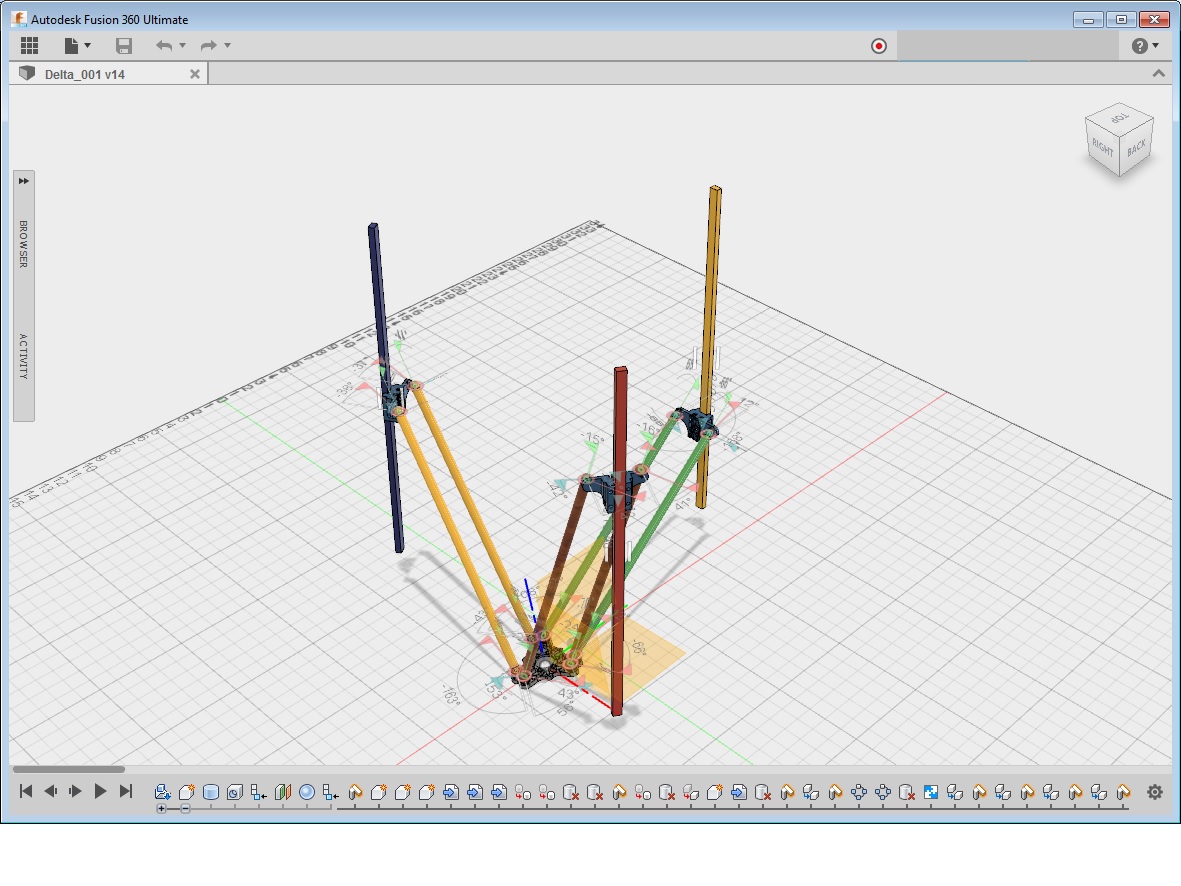Jump to the end of the timeline
1181x886 pixels.
click(x=126, y=791)
